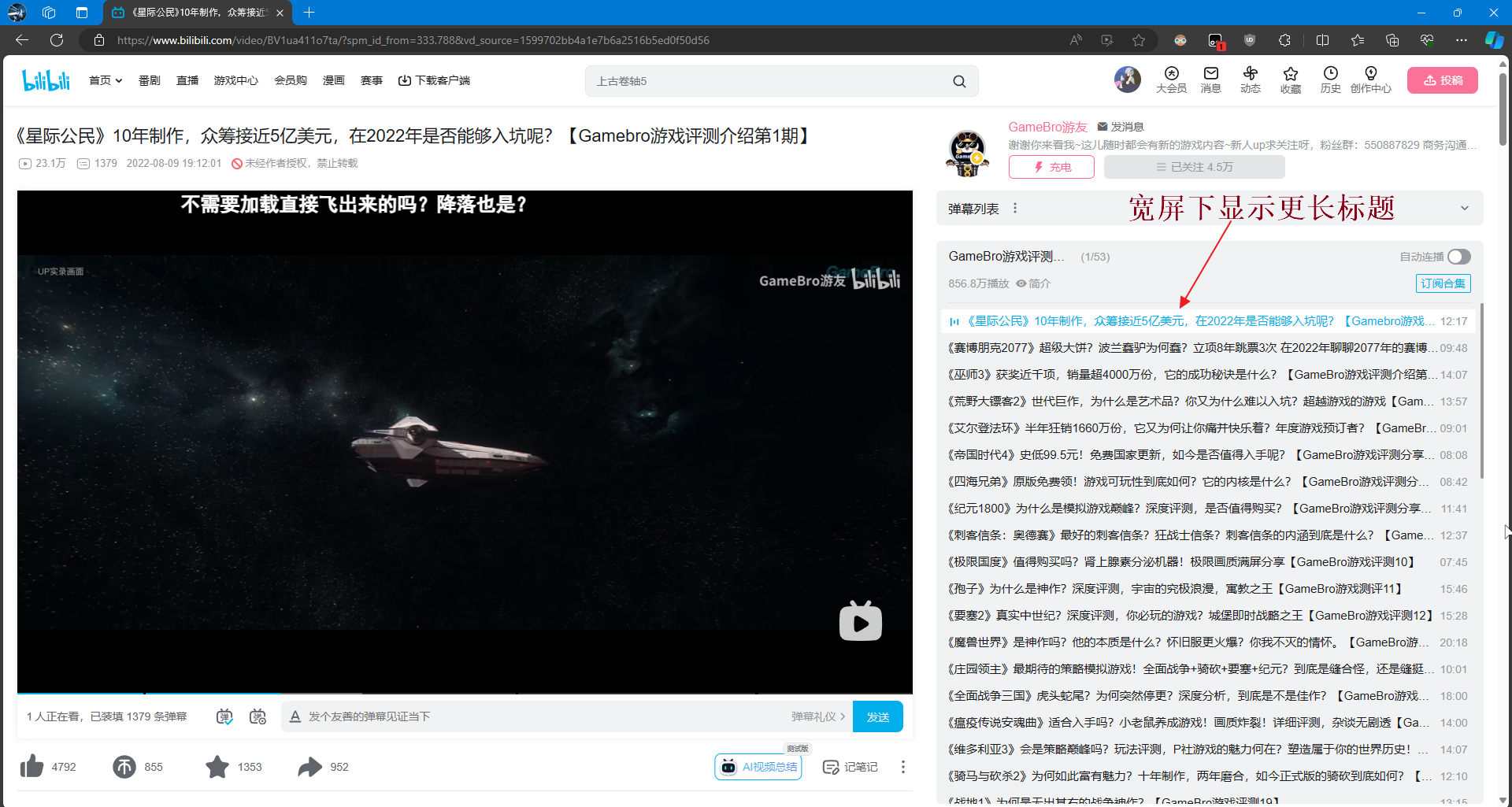Open Edge Copilot sidebar icon
1512x807 pixels.
[x=1494, y=40]
